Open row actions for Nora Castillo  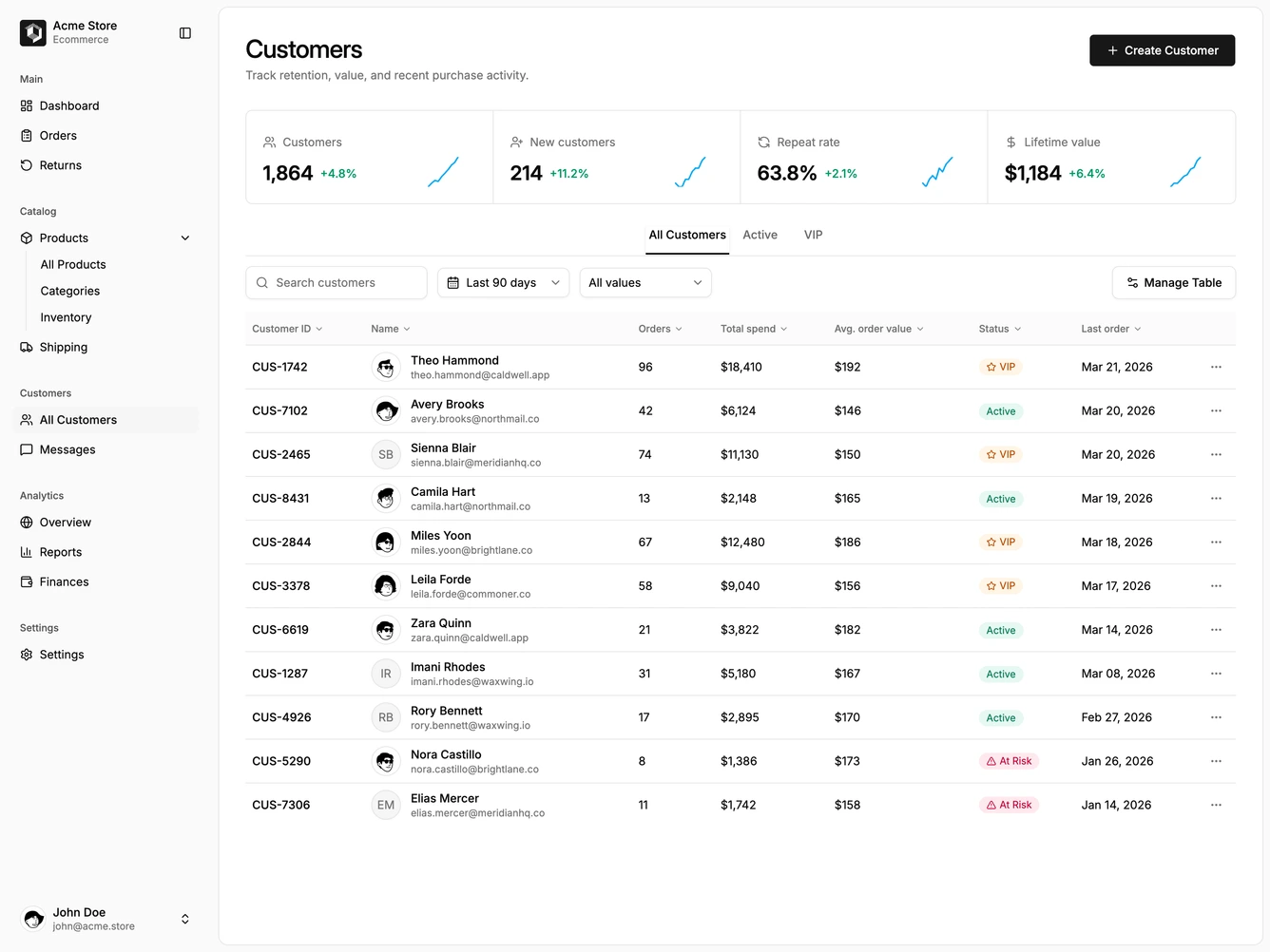coord(1216,761)
